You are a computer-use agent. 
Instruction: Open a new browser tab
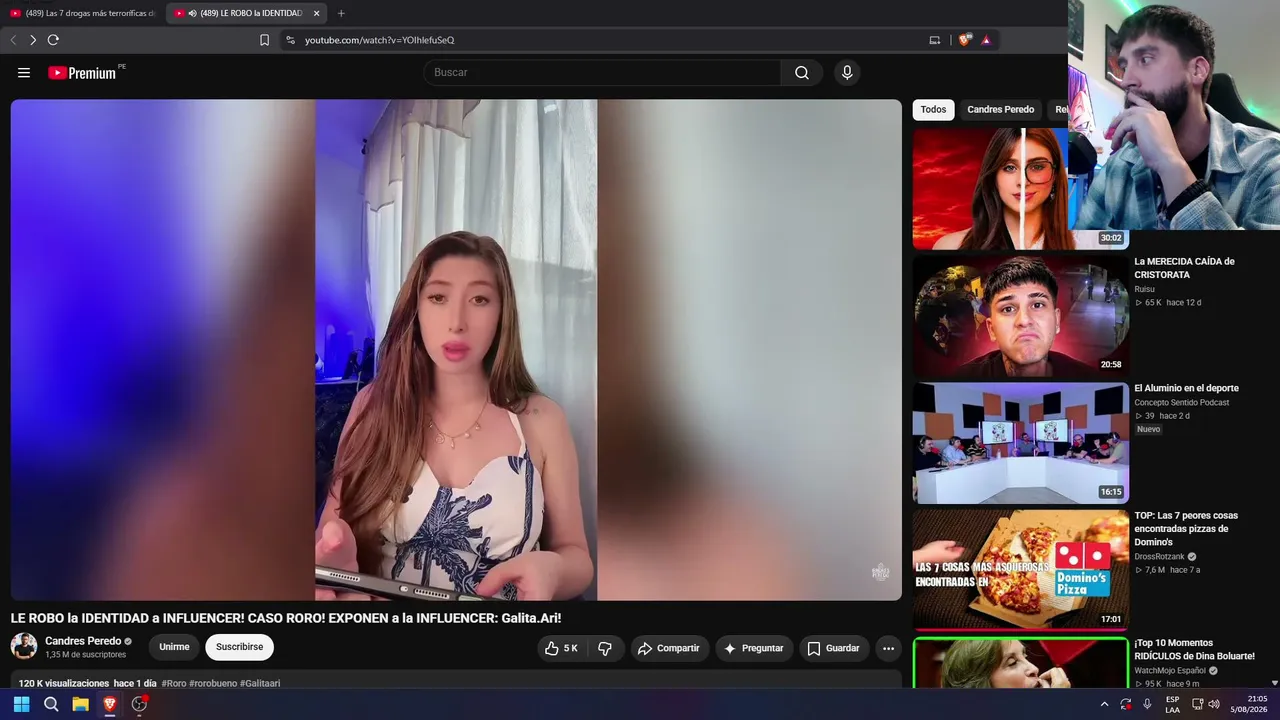point(341,13)
